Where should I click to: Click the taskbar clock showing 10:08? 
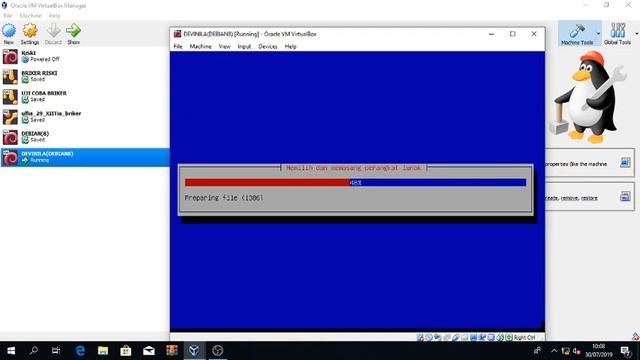coord(598,351)
